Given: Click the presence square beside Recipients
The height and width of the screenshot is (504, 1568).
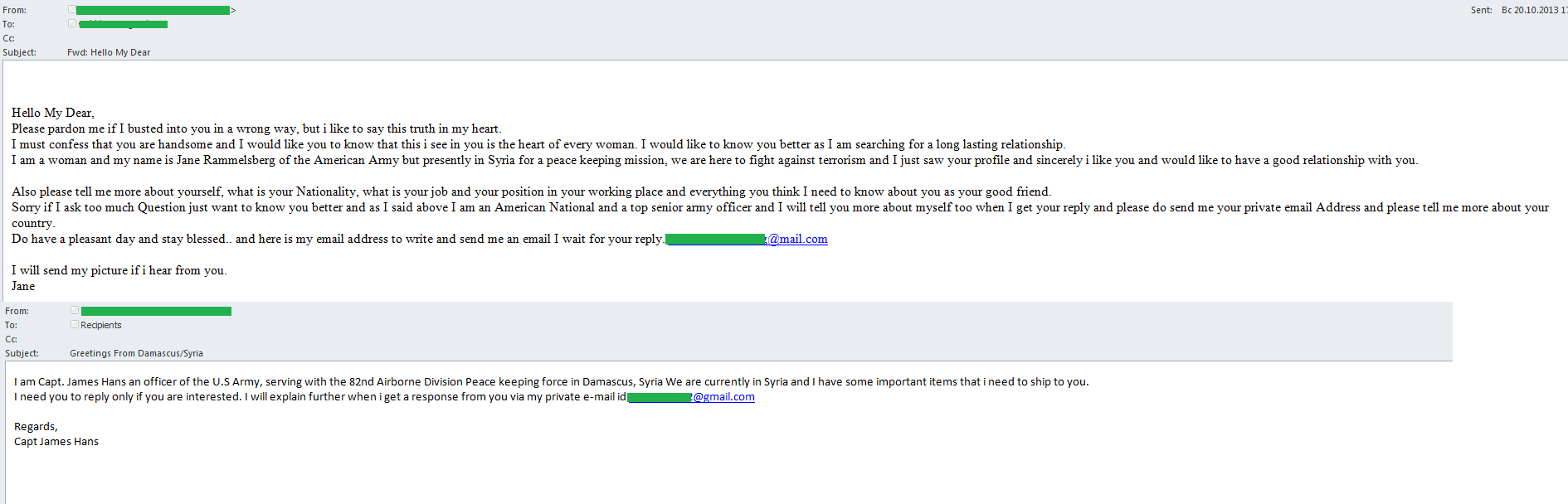Looking at the screenshot, I should tap(75, 325).
